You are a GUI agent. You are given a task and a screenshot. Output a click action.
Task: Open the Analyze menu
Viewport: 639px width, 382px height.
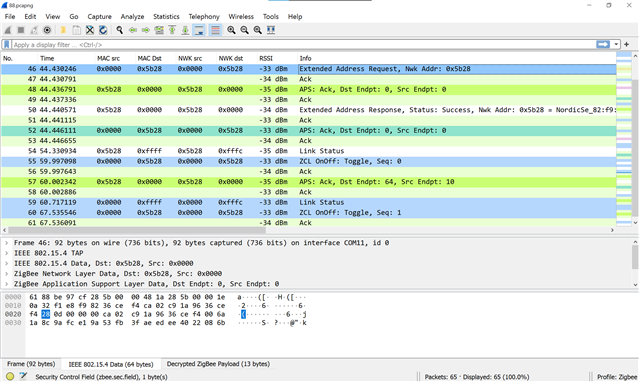[x=132, y=17]
